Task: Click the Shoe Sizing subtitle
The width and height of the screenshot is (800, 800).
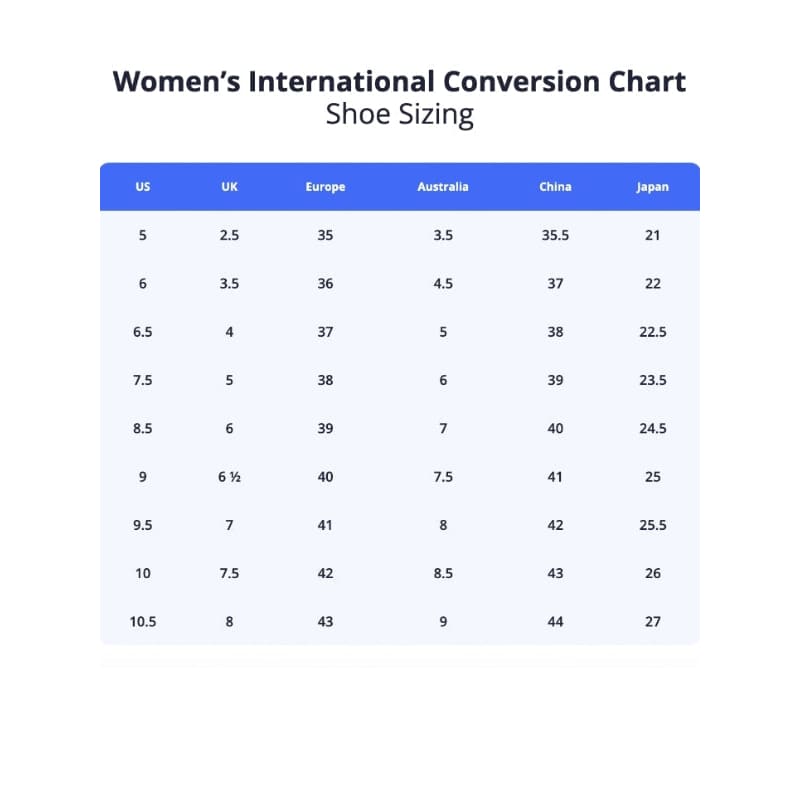Action: click(x=400, y=114)
